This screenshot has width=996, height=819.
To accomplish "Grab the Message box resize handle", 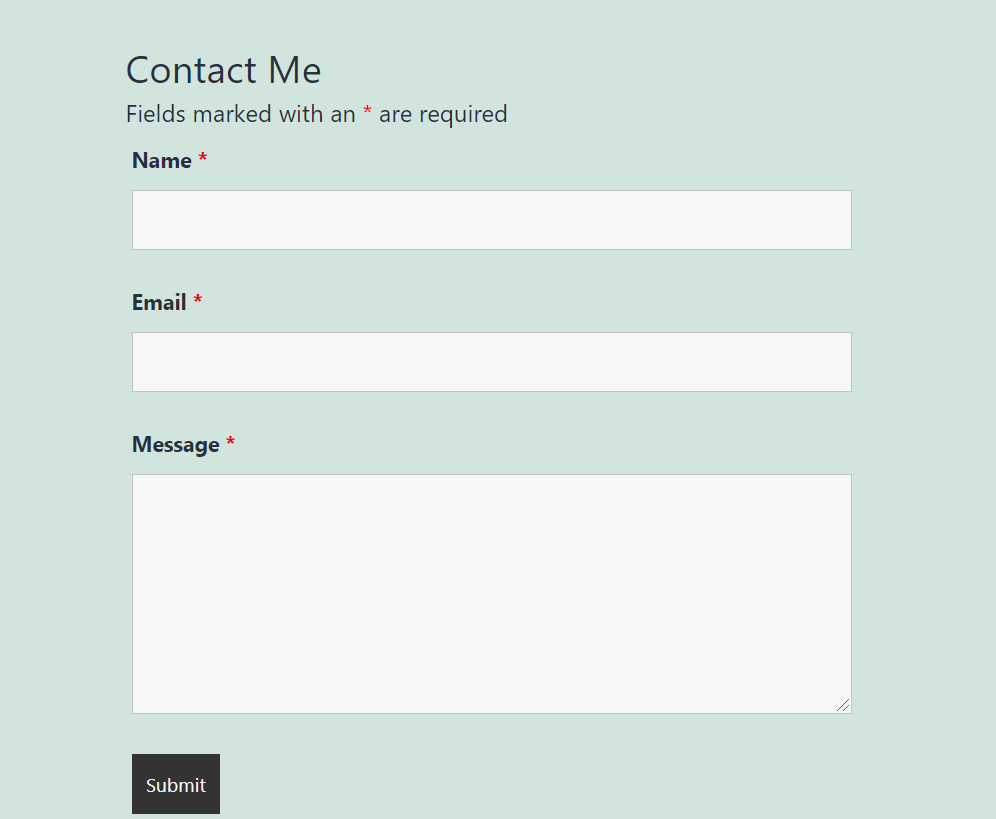I will [843, 705].
